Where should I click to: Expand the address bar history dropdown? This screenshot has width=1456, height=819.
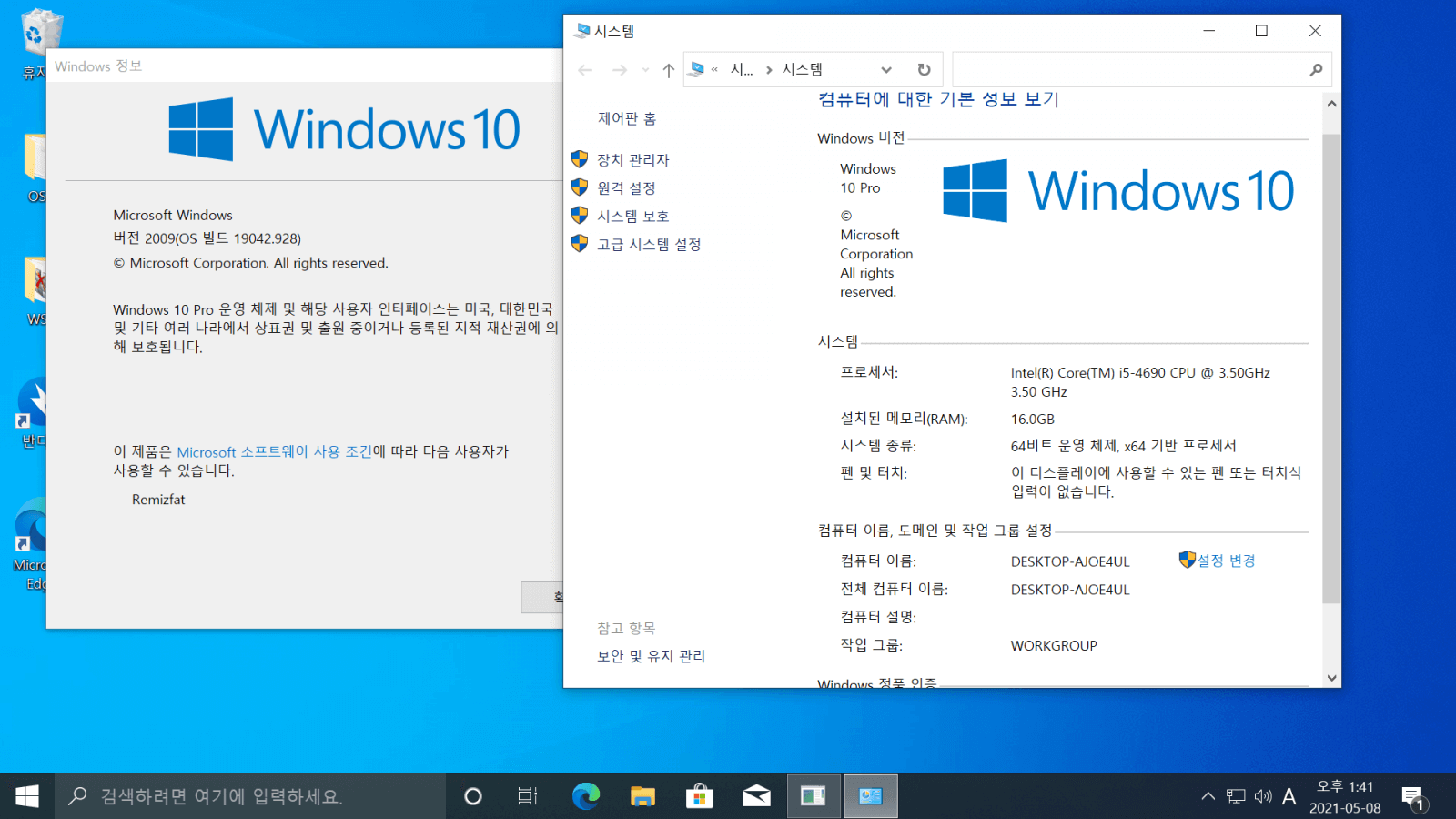click(x=886, y=70)
